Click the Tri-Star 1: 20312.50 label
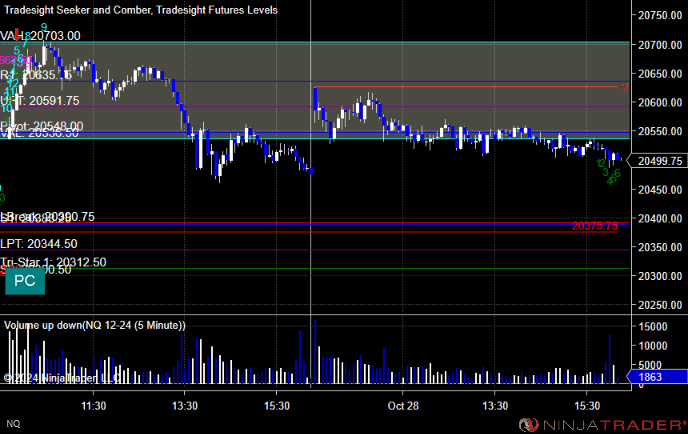This screenshot has height=434, width=688. click(x=53, y=262)
